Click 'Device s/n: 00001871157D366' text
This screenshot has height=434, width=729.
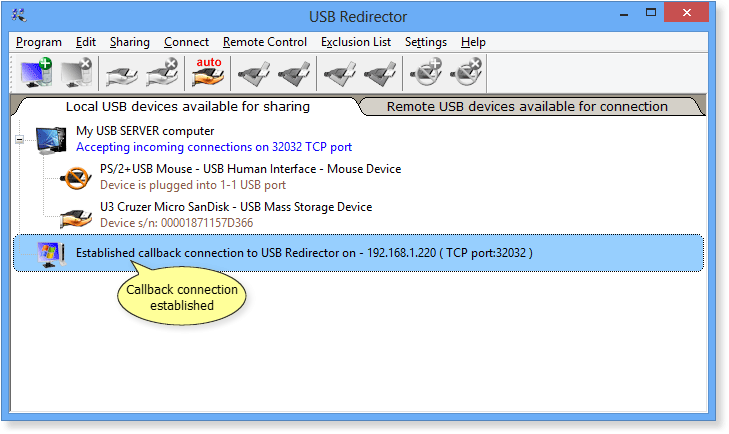click(x=177, y=223)
